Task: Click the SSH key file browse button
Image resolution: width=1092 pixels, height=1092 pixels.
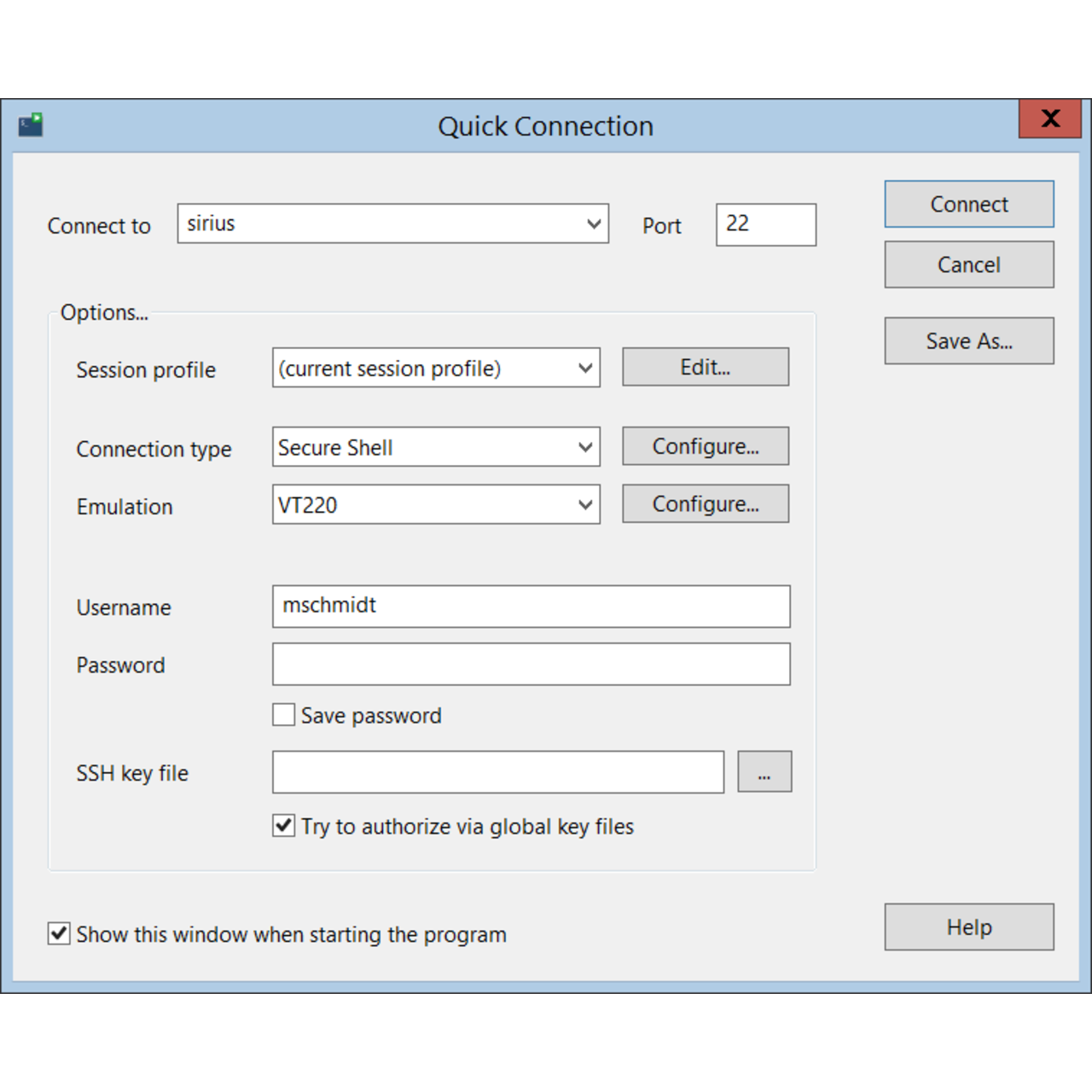Action: pos(764,772)
